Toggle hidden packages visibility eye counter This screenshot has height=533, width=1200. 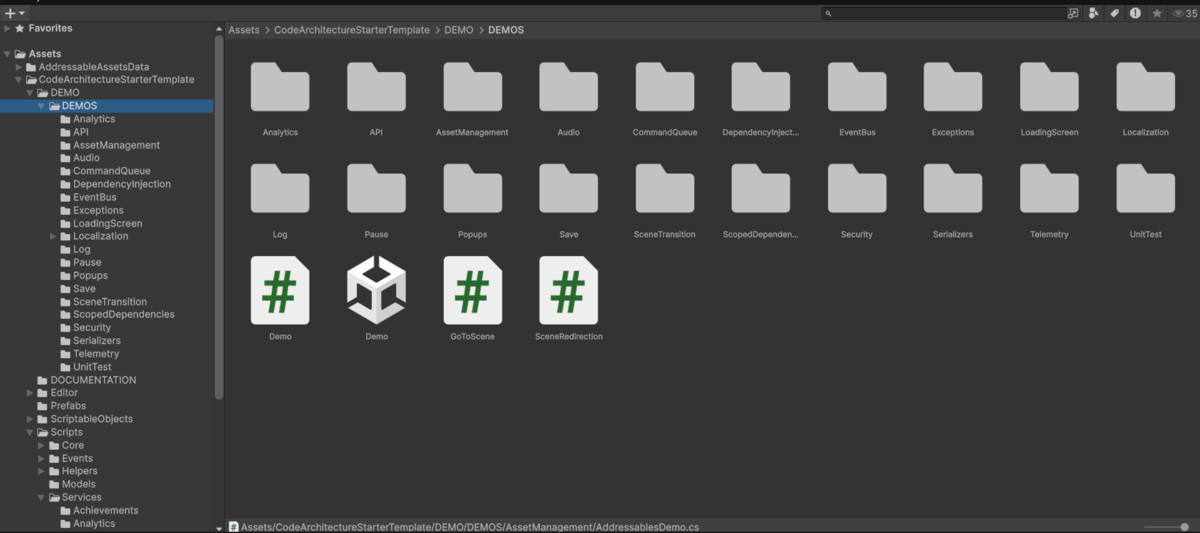tap(1183, 13)
